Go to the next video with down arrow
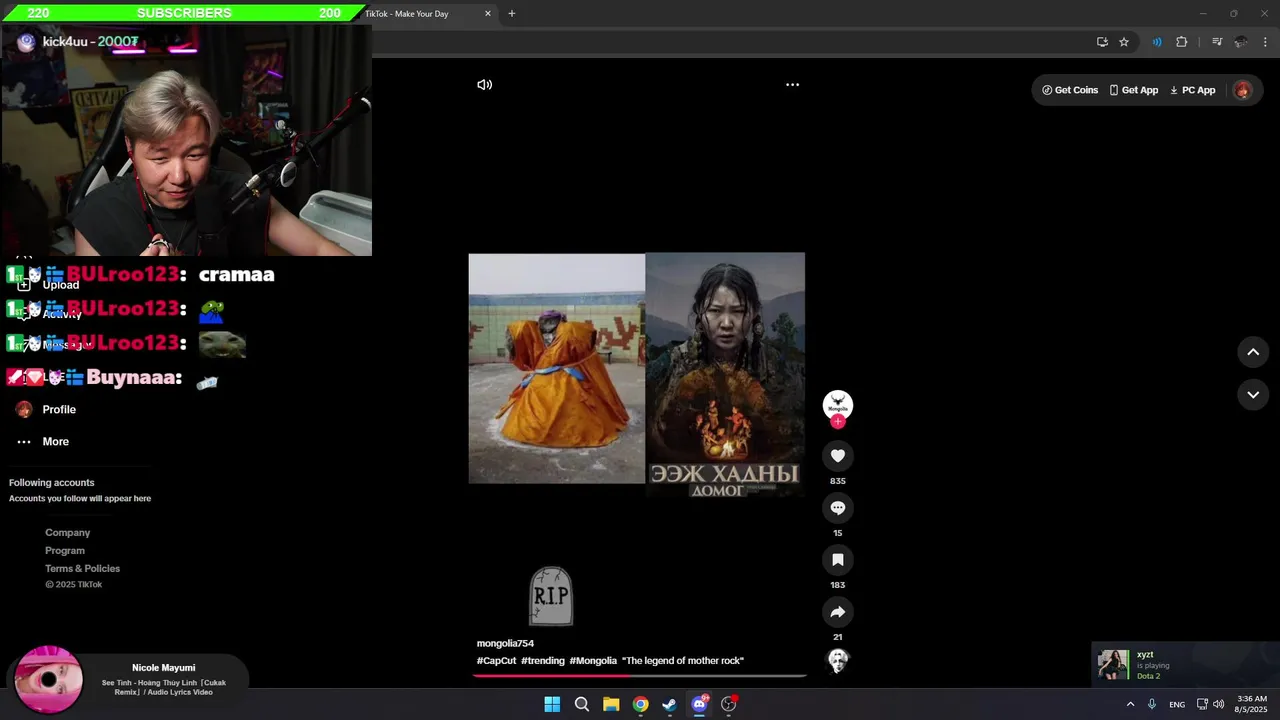1280x720 pixels. [1253, 395]
